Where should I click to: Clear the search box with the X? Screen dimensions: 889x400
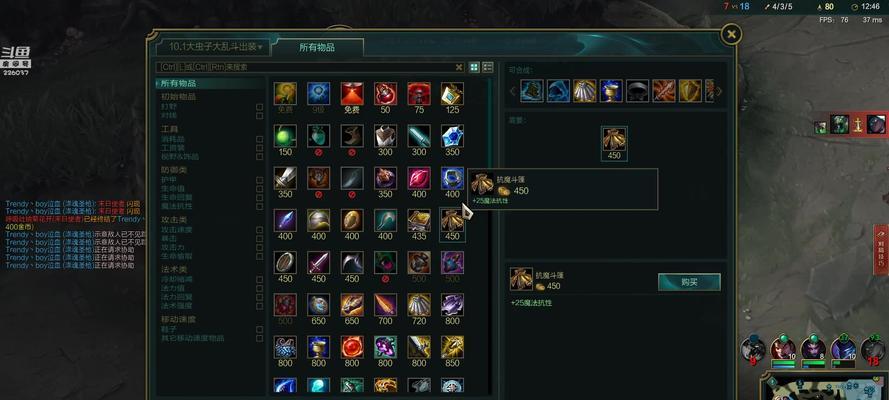point(459,67)
